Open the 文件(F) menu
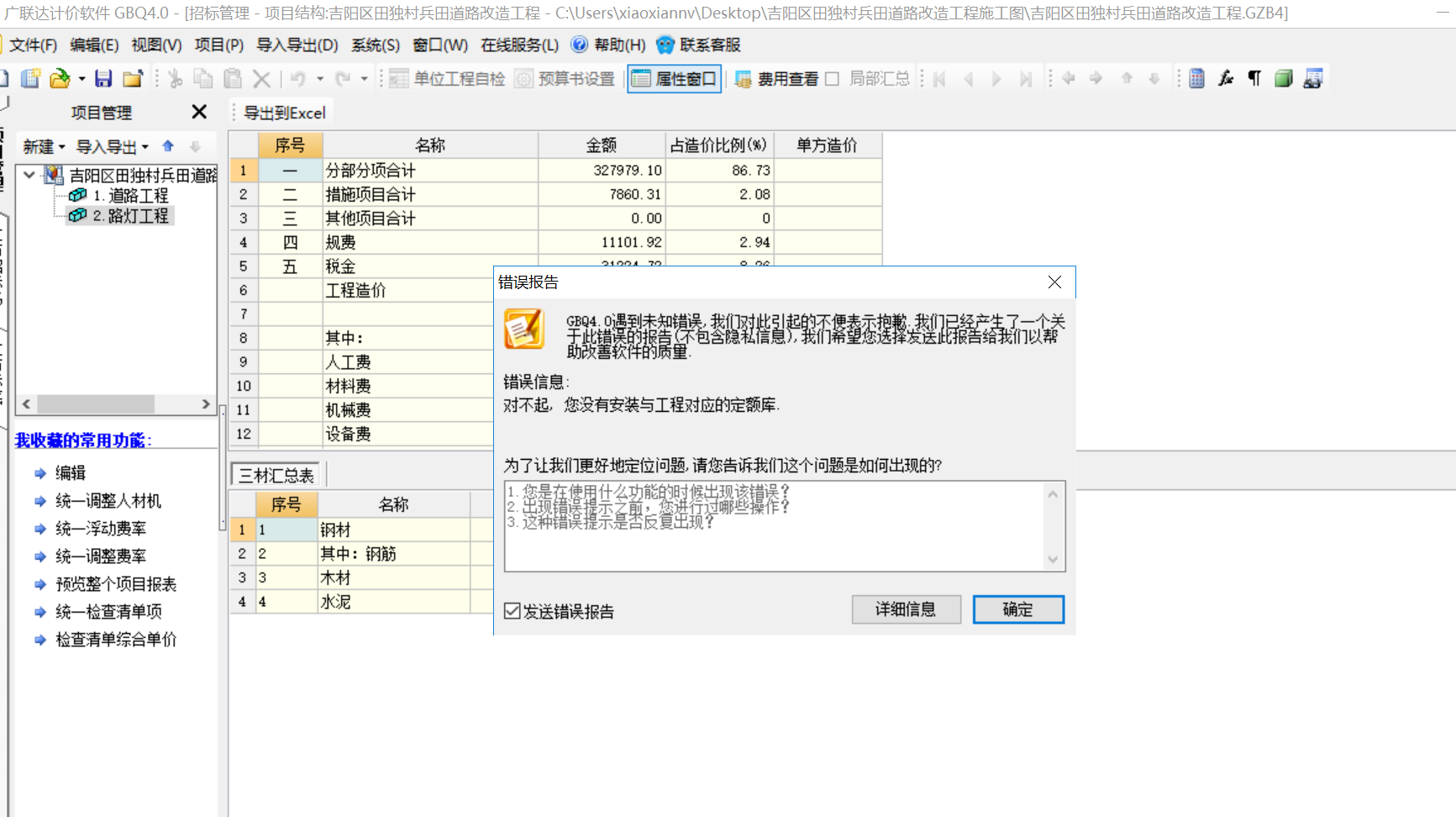The height and width of the screenshot is (817, 1456). tap(34, 45)
